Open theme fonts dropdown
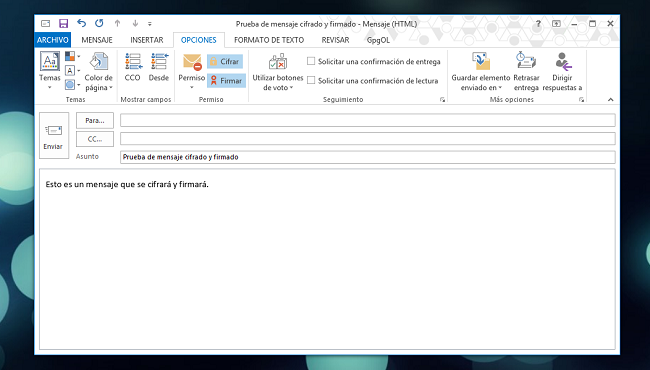The width and height of the screenshot is (650, 370). click(73, 70)
